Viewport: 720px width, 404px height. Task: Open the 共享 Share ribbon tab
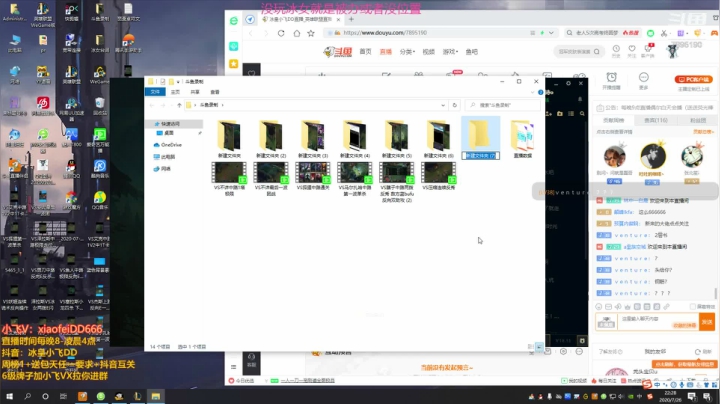pos(195,92)
